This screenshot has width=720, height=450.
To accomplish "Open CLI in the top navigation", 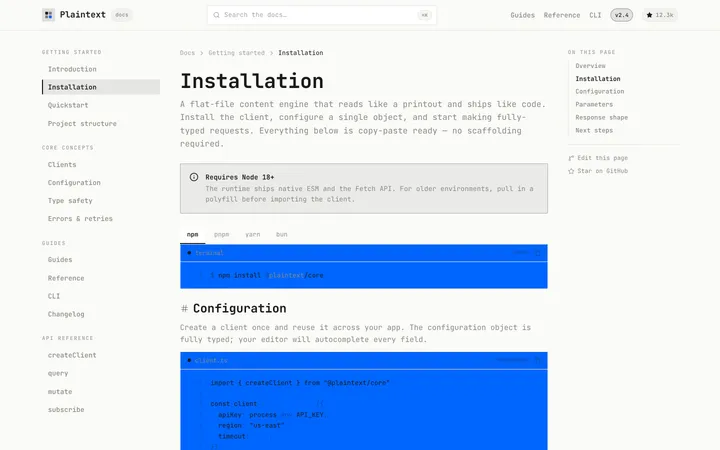I will [595, 15].
